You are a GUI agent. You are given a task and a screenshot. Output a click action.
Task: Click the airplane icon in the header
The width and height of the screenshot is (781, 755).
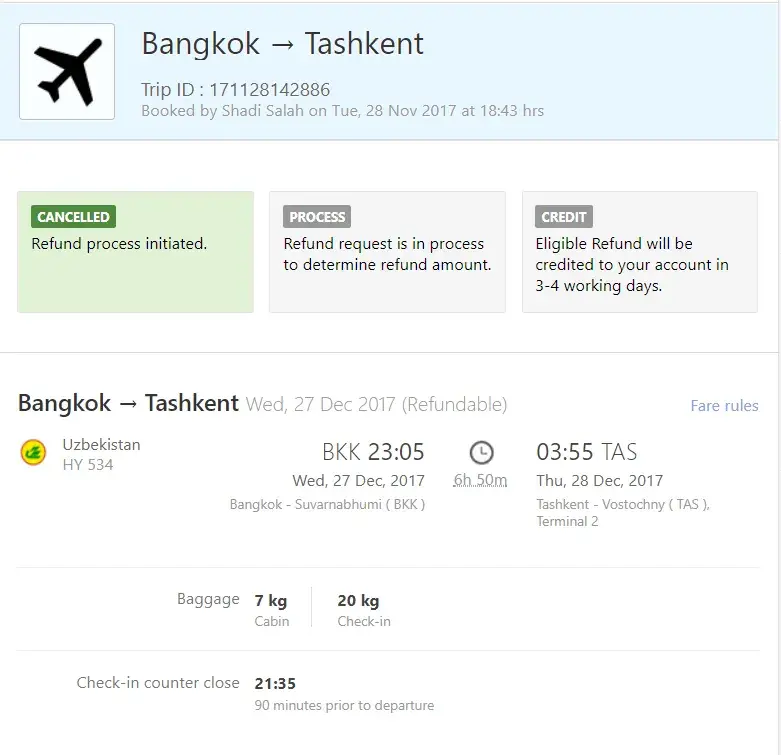[67, 72]
